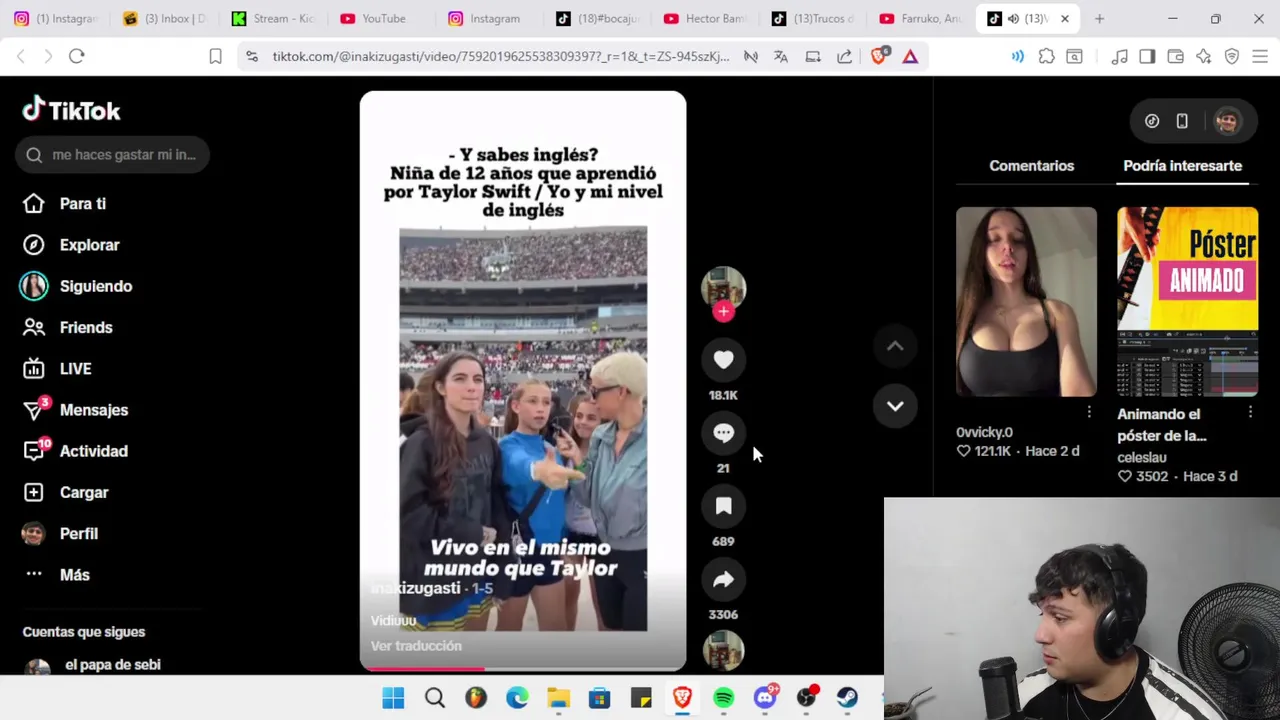The height and width of the screenshot is (720, 1280).
Task: Bookmark this page in the address bar
Action: [215, 57]
